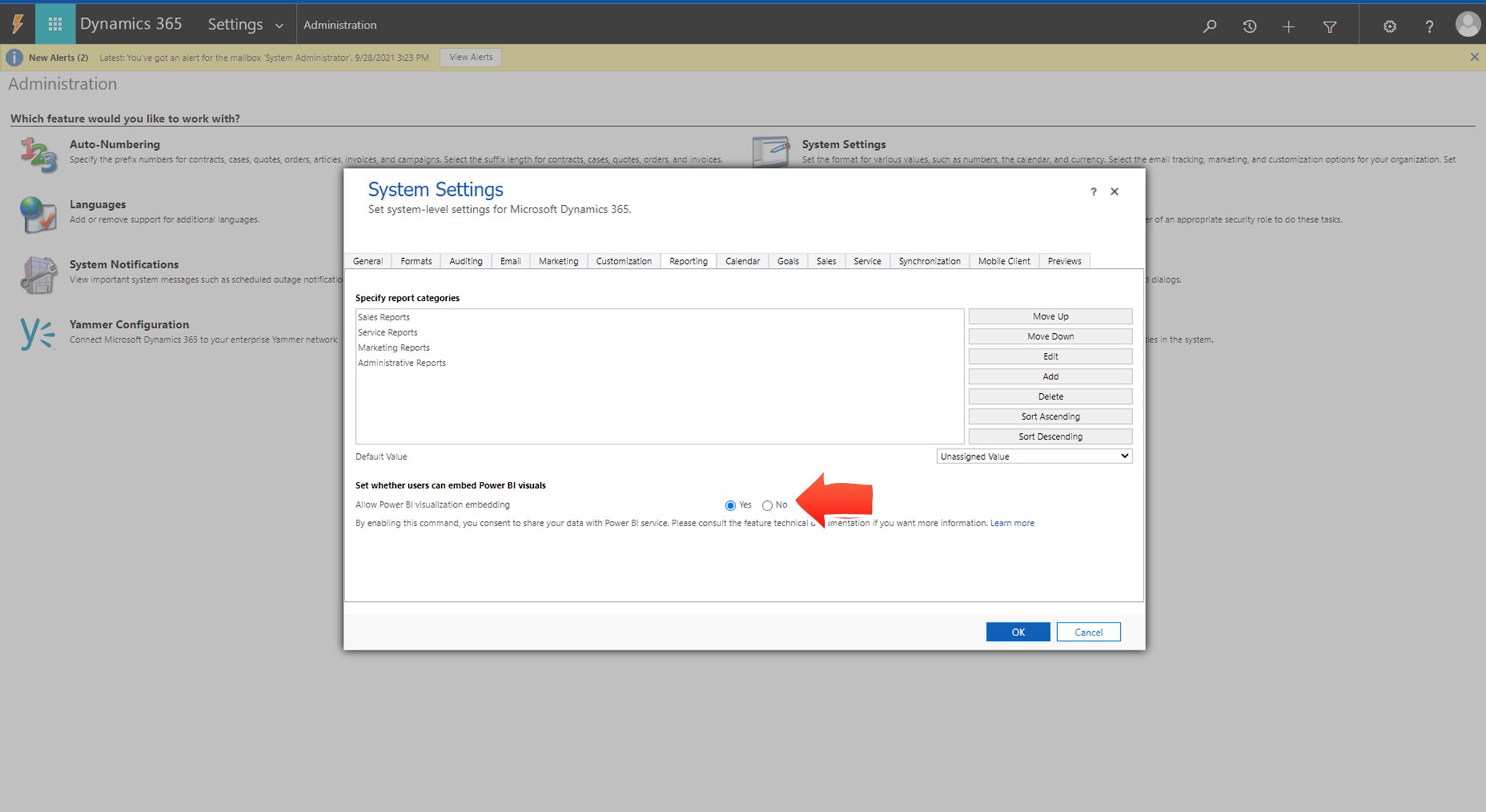Screen dimensions: 1486x812
Task: Switch to the Formats tab
Action: (416, 261)
